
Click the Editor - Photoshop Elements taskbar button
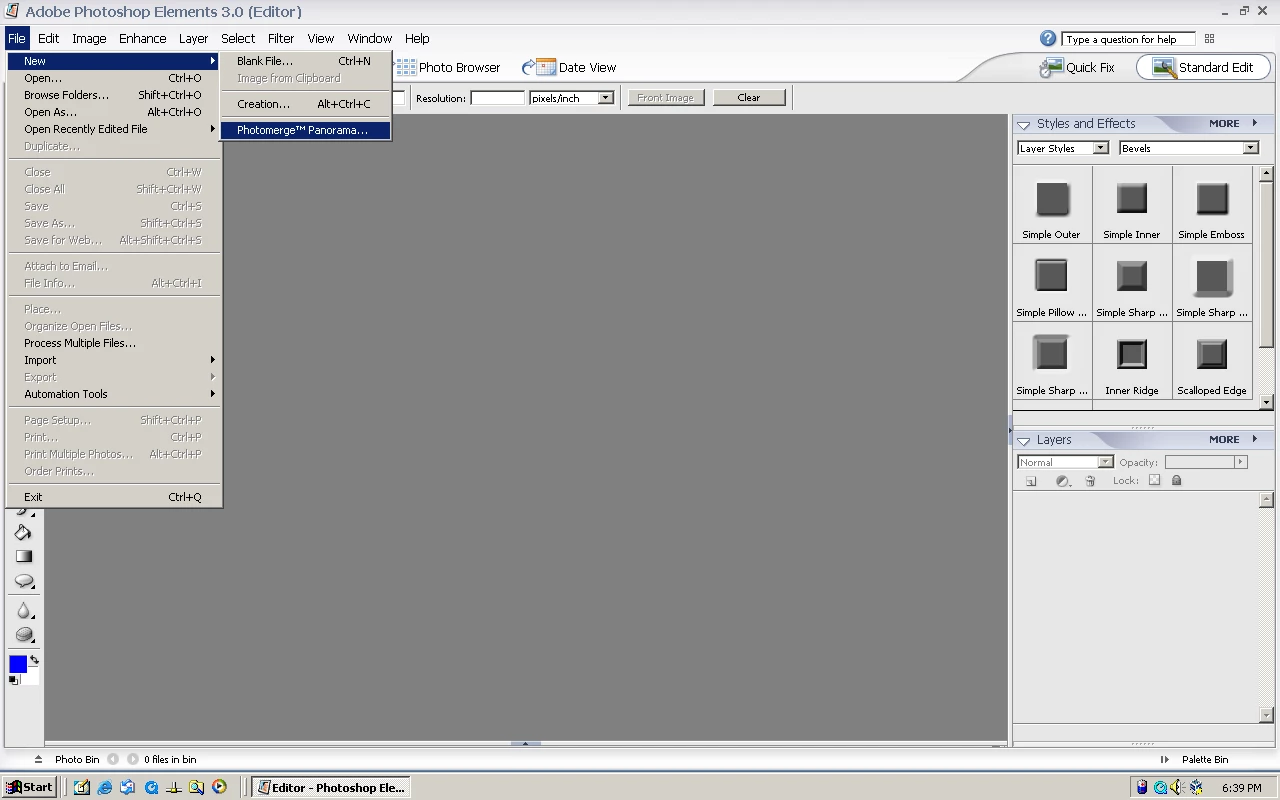point(331,787)
